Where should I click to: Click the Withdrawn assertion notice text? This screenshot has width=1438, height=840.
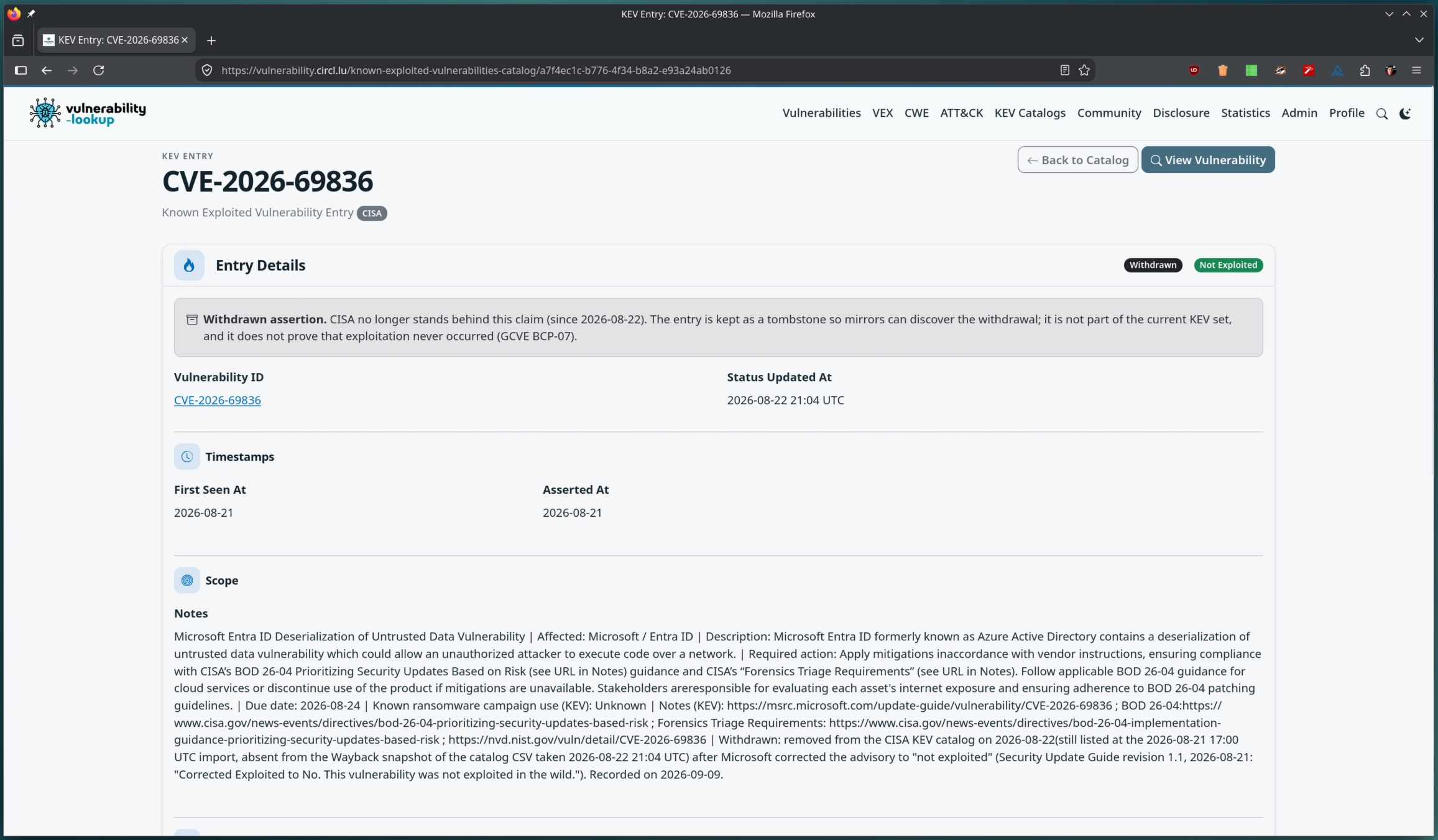[718, 328]
